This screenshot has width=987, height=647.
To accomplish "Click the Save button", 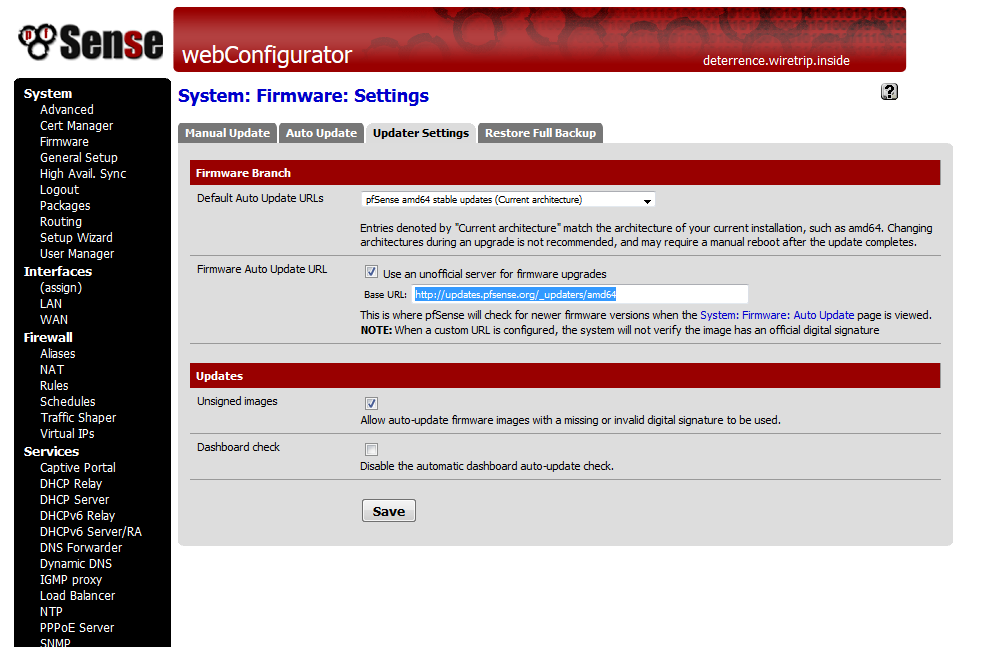I will pyautogui.click(x=388, y=511).
